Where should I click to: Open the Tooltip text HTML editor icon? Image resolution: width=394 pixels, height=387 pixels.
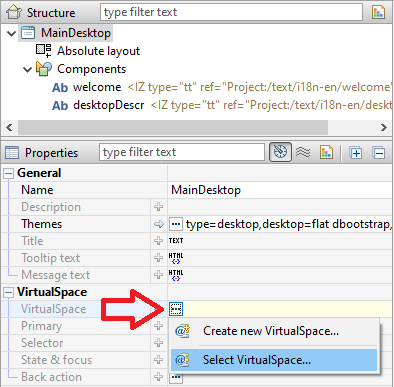176,258
